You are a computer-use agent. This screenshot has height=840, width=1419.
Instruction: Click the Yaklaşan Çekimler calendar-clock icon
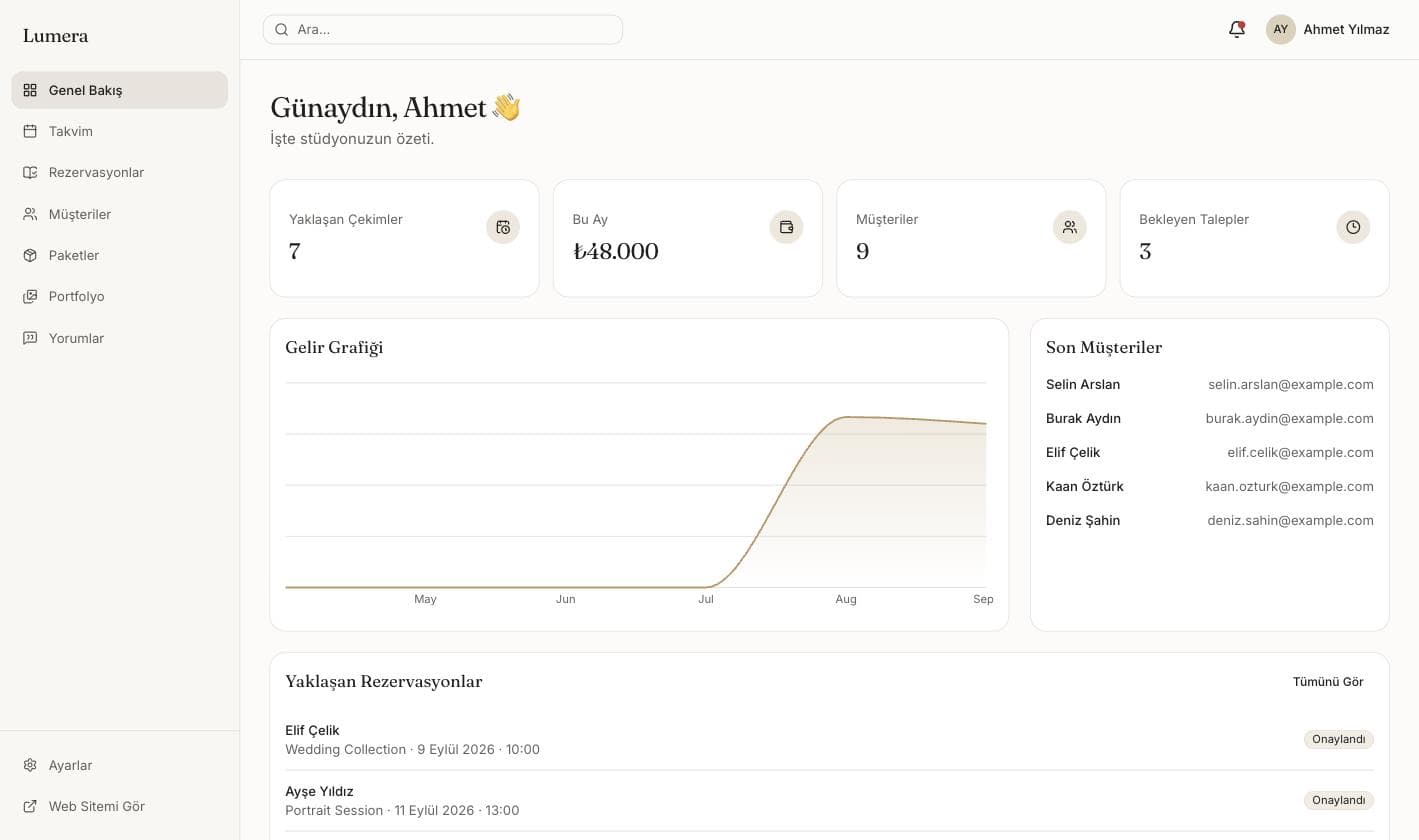(503, 227)
